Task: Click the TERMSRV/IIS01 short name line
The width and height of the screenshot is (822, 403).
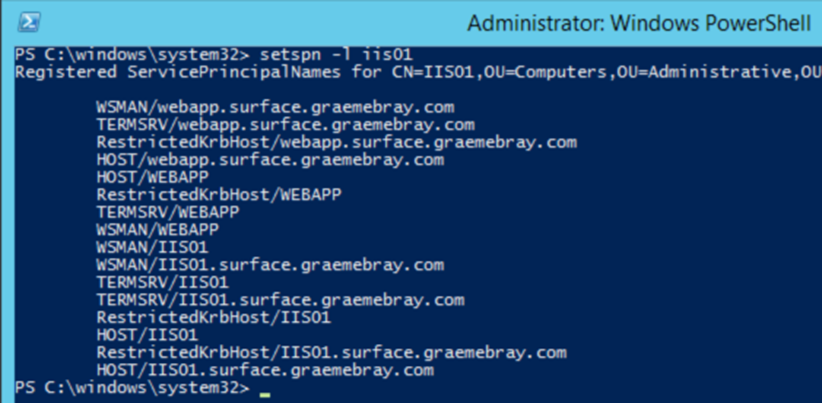Action: point(163,282)
